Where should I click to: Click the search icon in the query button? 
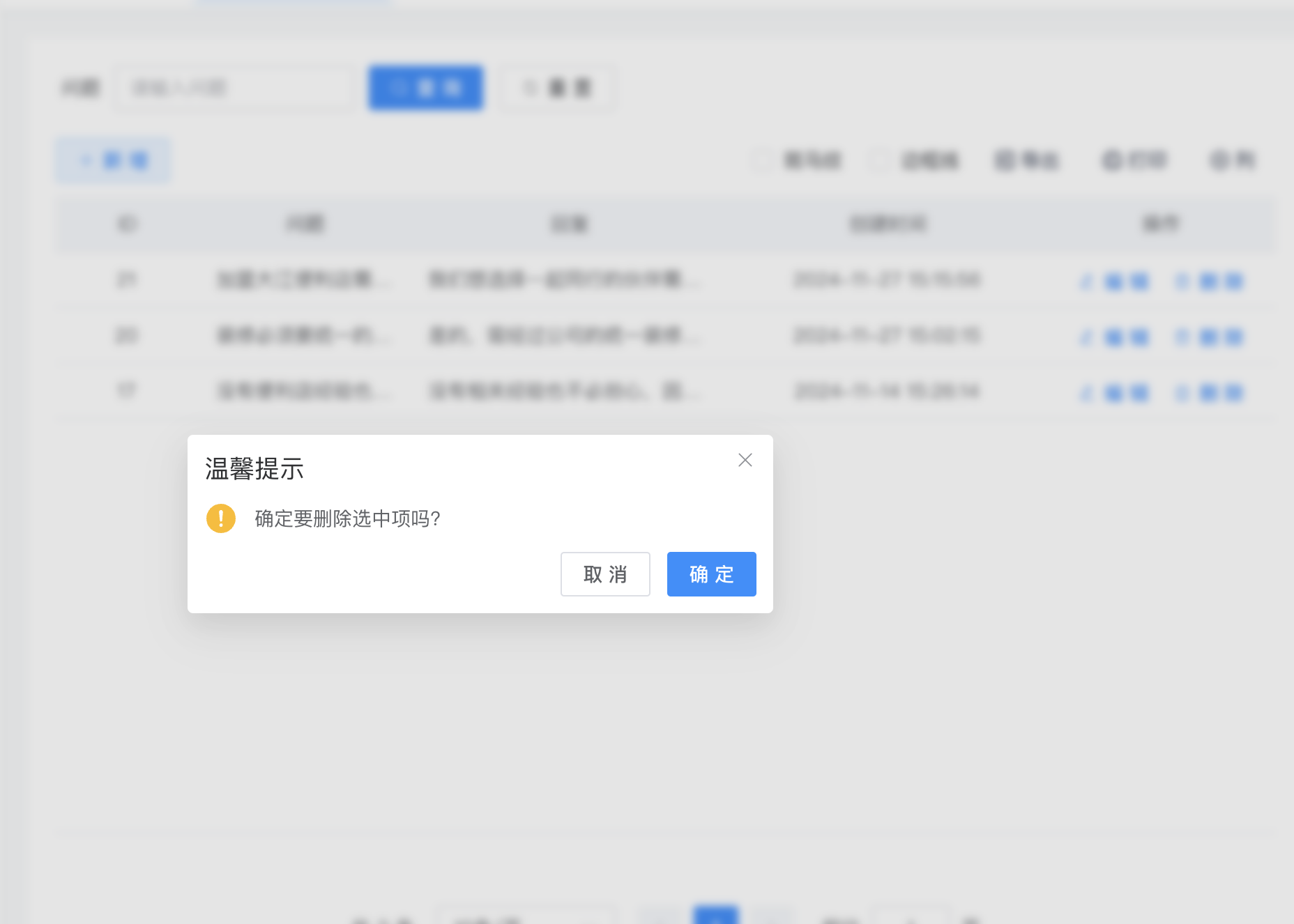click(x=399, y=87)
